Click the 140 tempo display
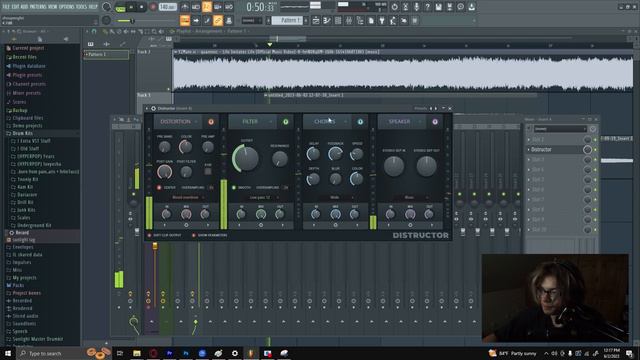This screenshot has height=360, width=640. pos(167,7)
